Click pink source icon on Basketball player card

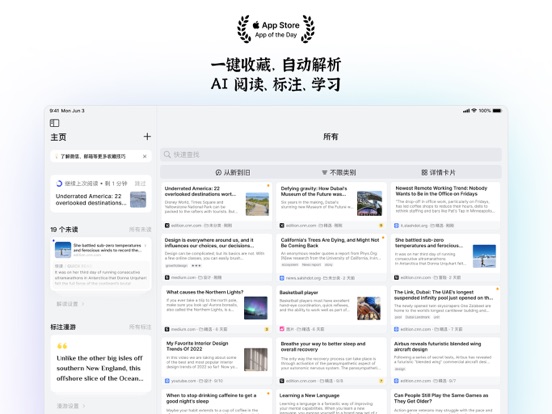coord(282,329)
